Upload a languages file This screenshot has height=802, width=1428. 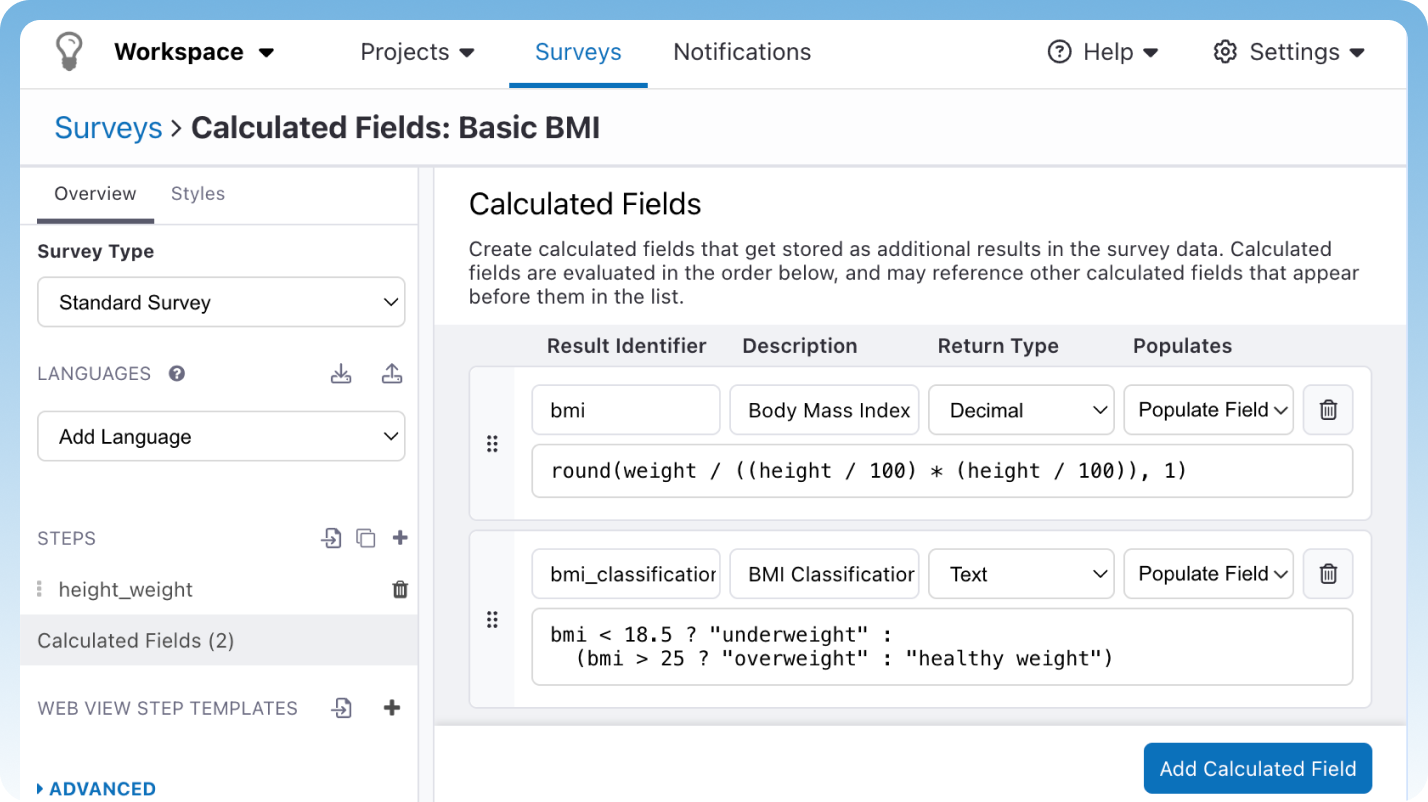coord(392,373)
